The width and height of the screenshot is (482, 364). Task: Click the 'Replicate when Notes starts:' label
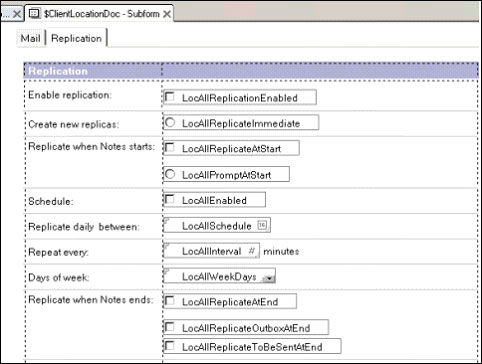click(92, 147)
